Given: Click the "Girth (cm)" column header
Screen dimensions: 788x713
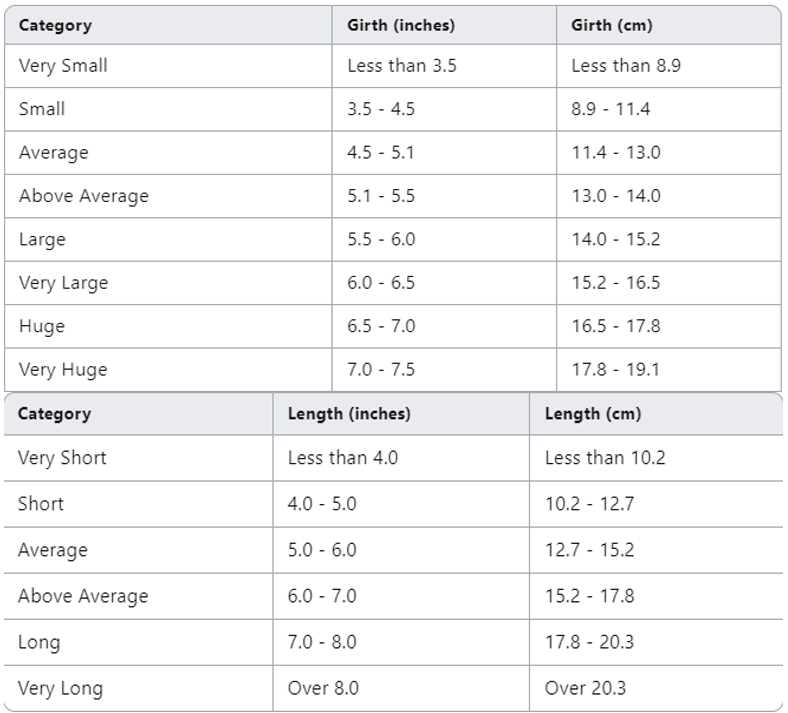Looking at the screenshot, I should click(611, 25).
